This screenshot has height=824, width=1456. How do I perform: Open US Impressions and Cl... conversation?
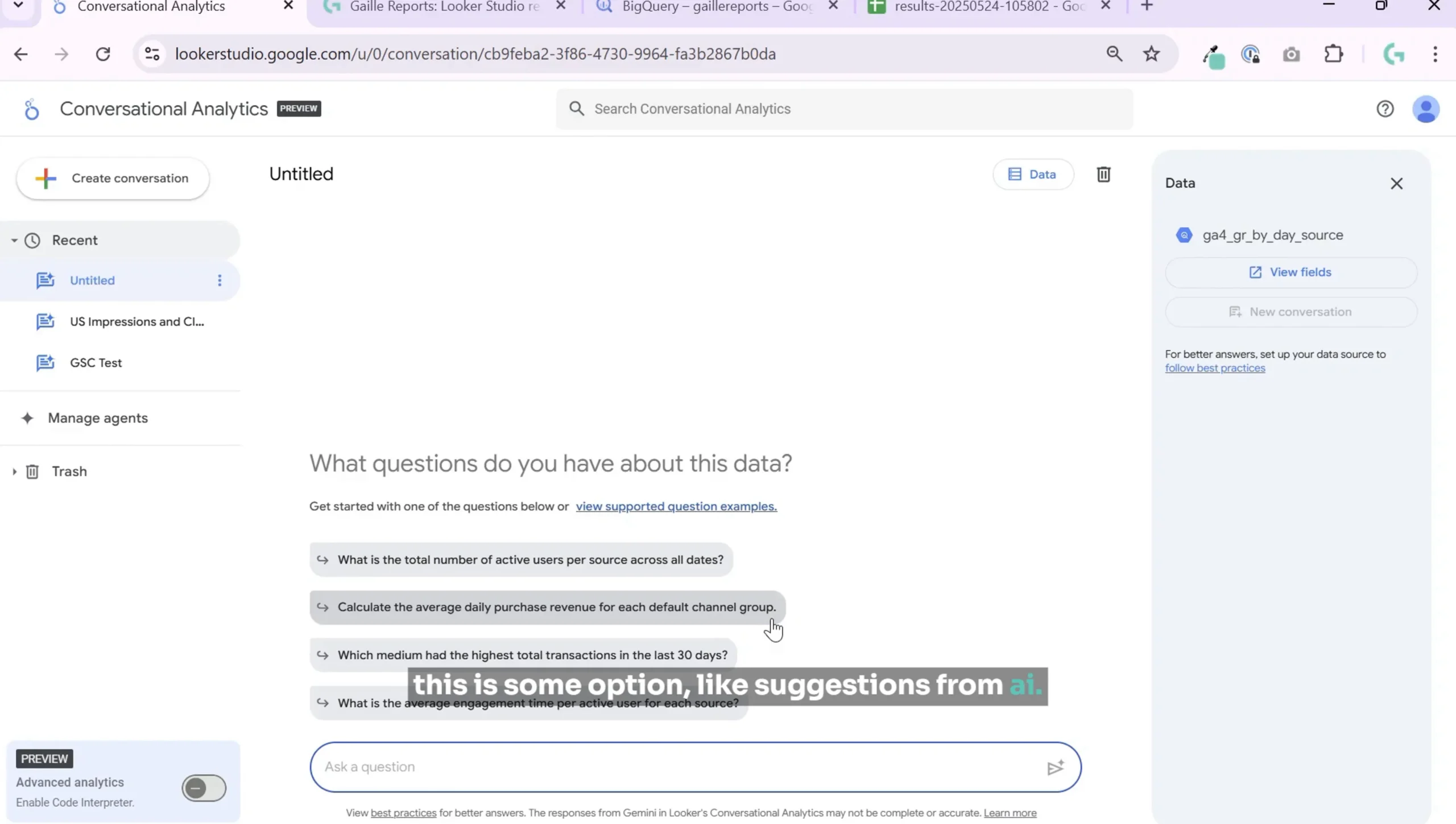(136, 322)
